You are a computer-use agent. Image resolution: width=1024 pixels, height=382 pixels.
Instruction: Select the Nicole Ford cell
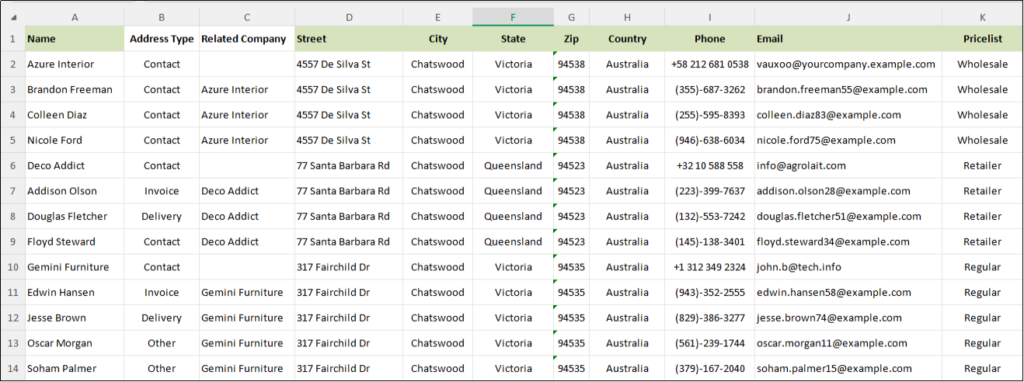tap(74, 140)
